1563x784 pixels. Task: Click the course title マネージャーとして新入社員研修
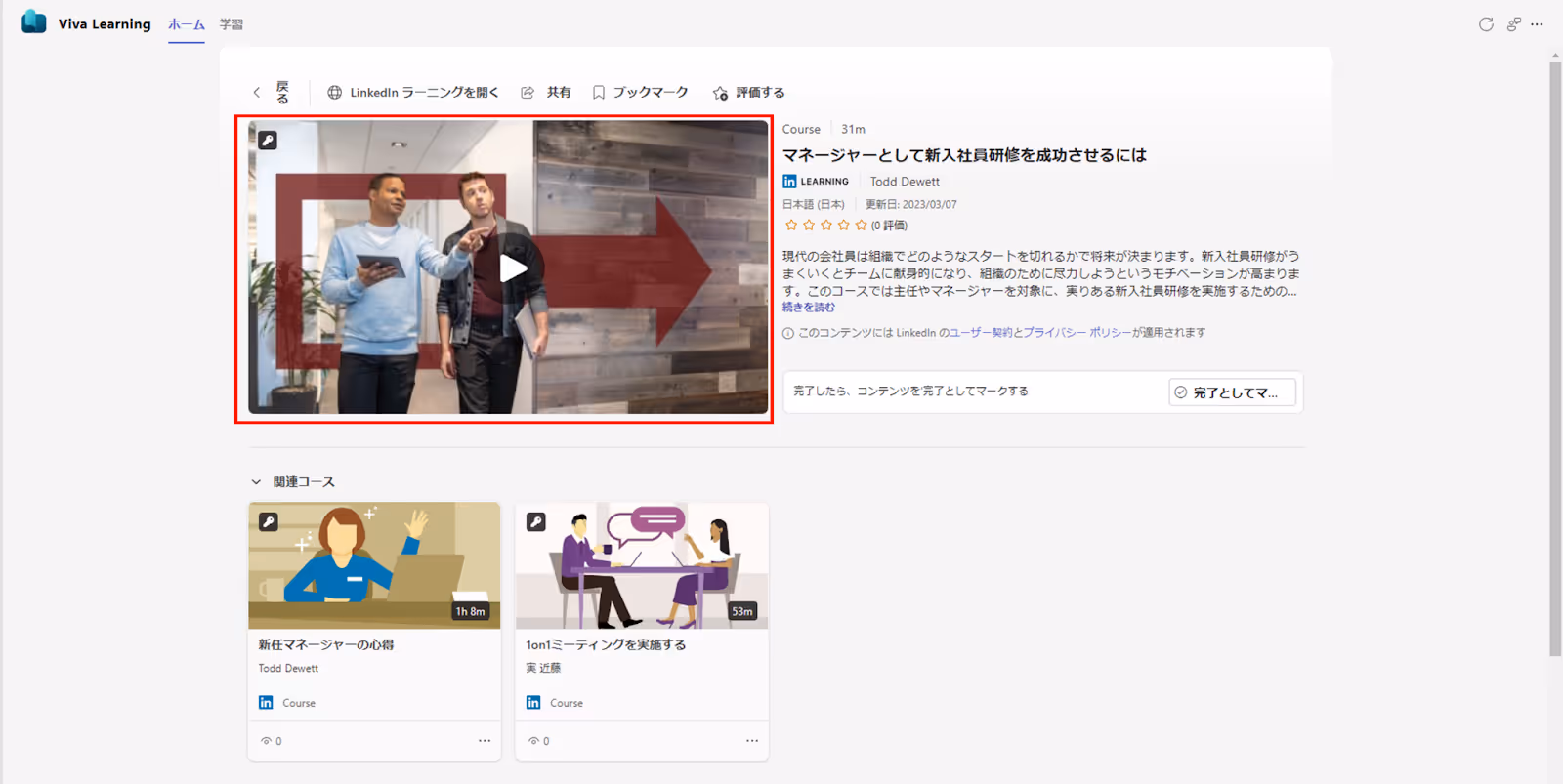pyautogui.click(x=964, y=155)
